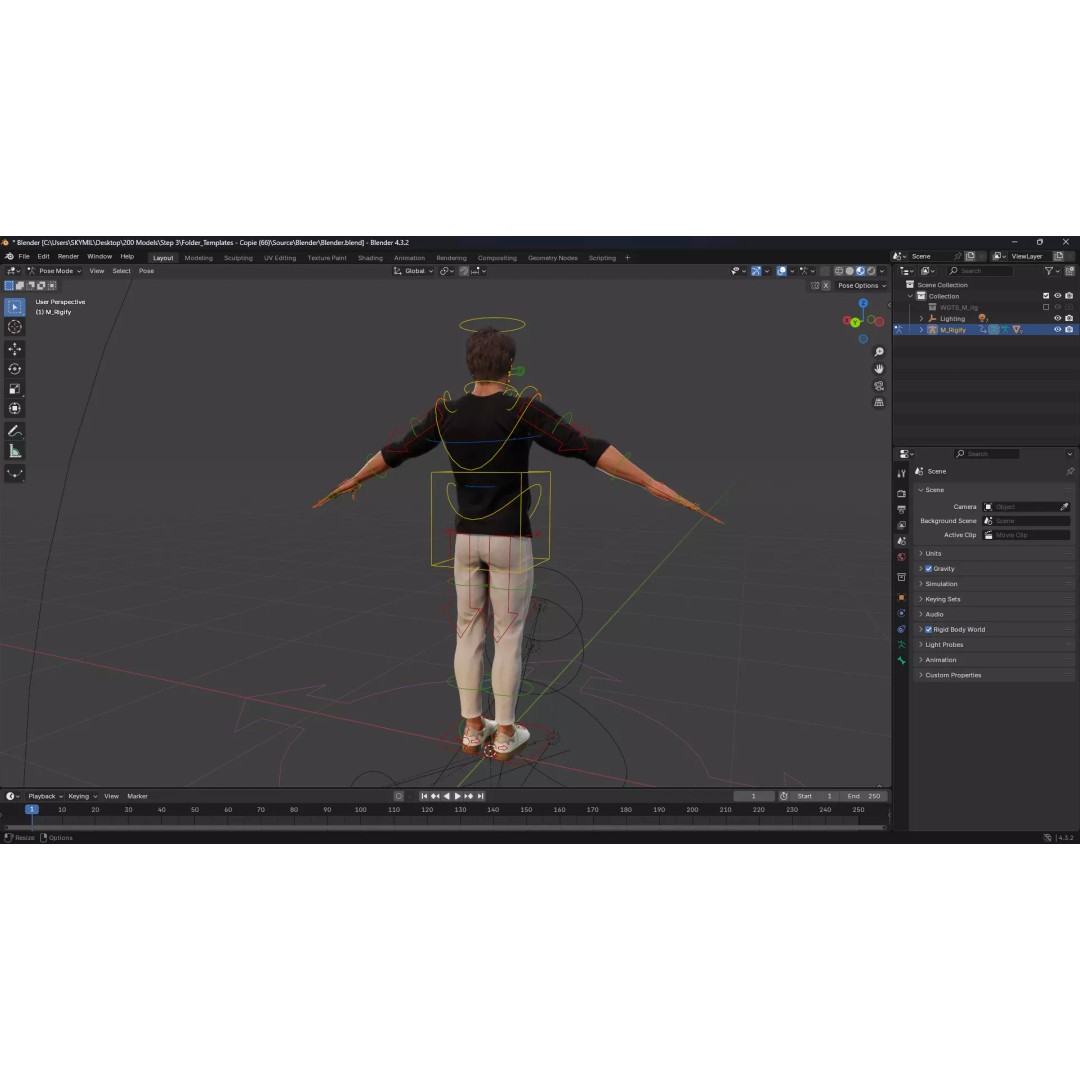The height and width of the screenshot is (1080, 1080).
Task: Open the View Layer properties tab
Action: (901, 526)
